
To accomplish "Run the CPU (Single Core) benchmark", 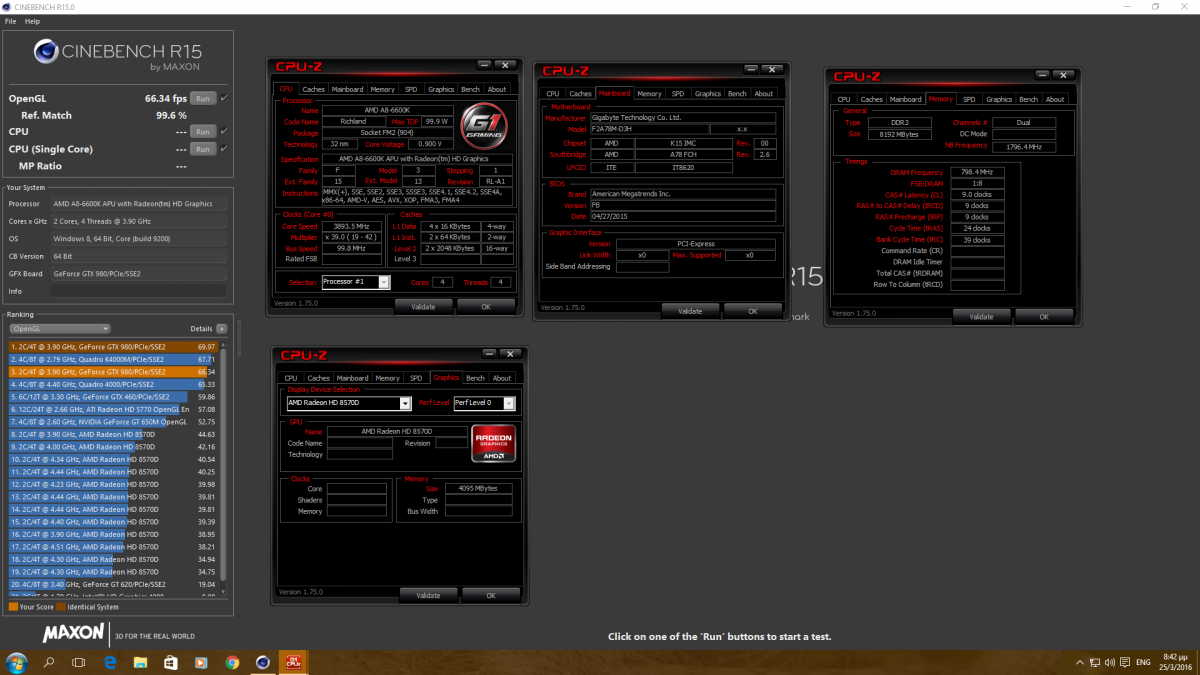I will [x=202, y=148].
